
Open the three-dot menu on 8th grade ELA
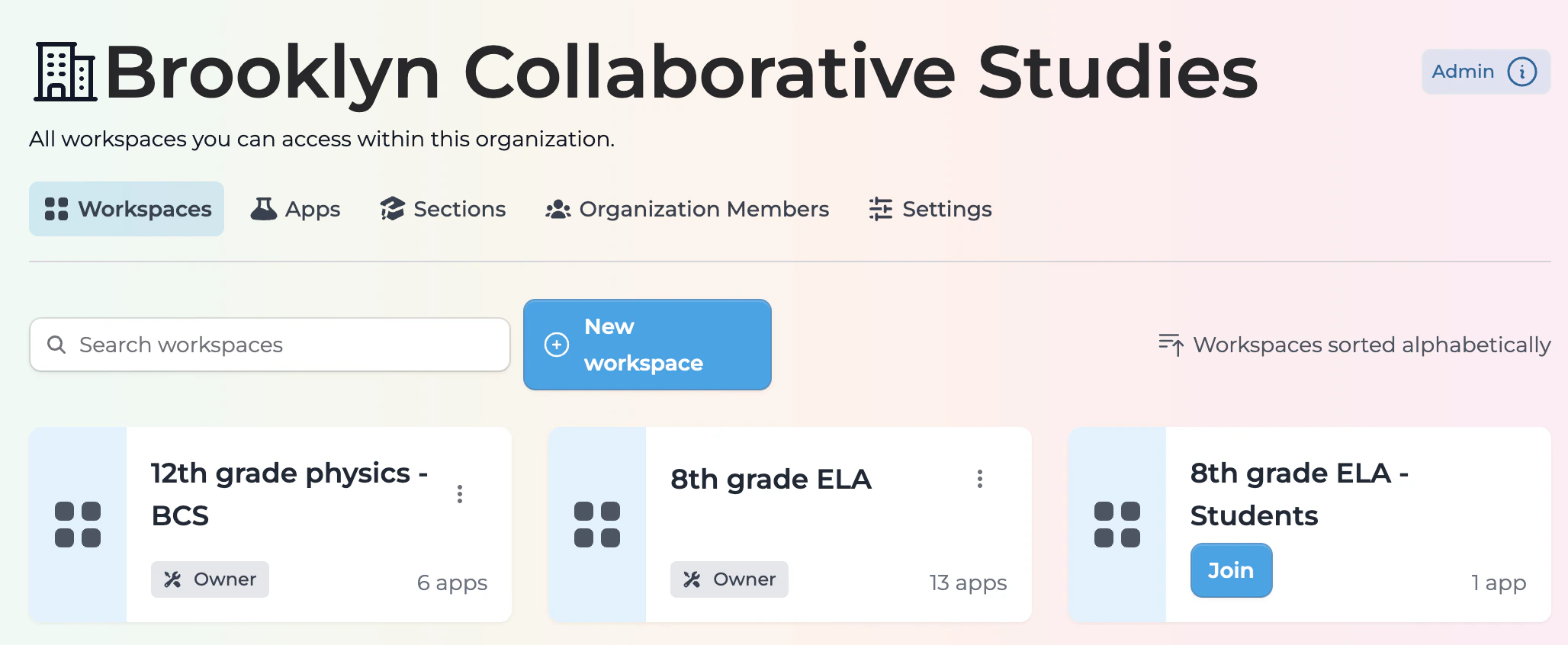[x=980, y=480]
